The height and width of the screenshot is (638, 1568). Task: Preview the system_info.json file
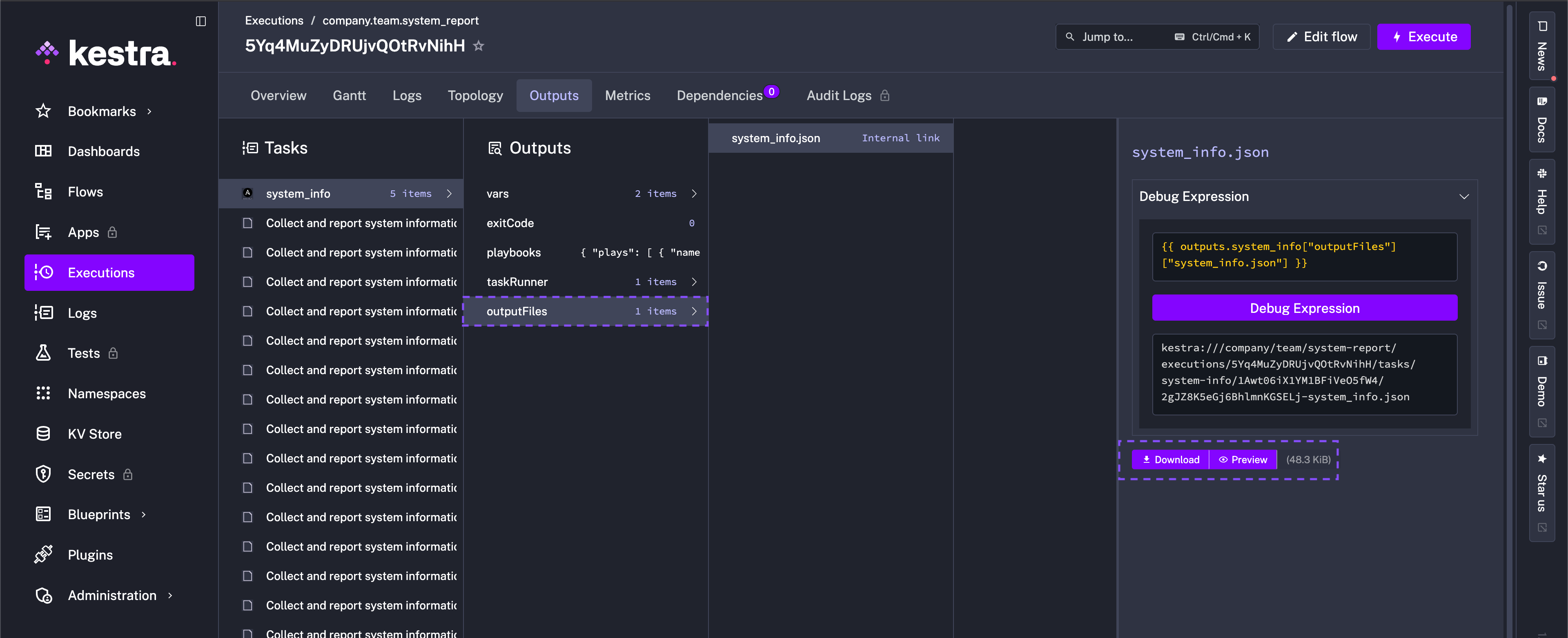point(1243,460)
